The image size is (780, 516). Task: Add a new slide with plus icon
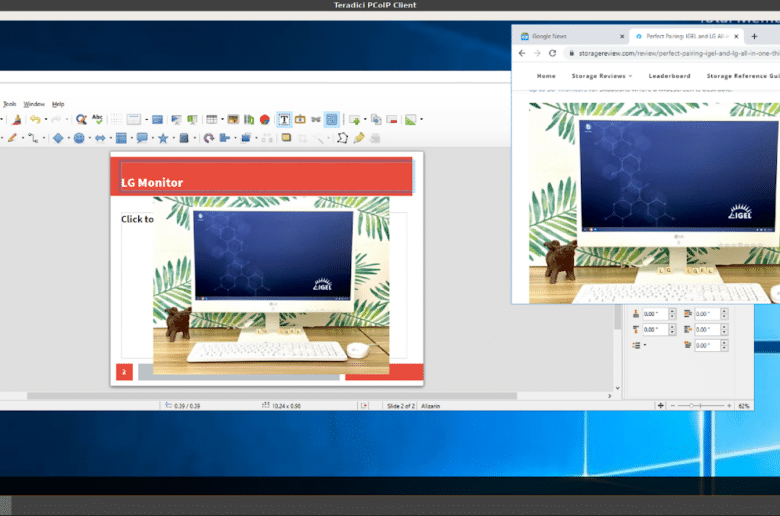[x=354, y=119]
